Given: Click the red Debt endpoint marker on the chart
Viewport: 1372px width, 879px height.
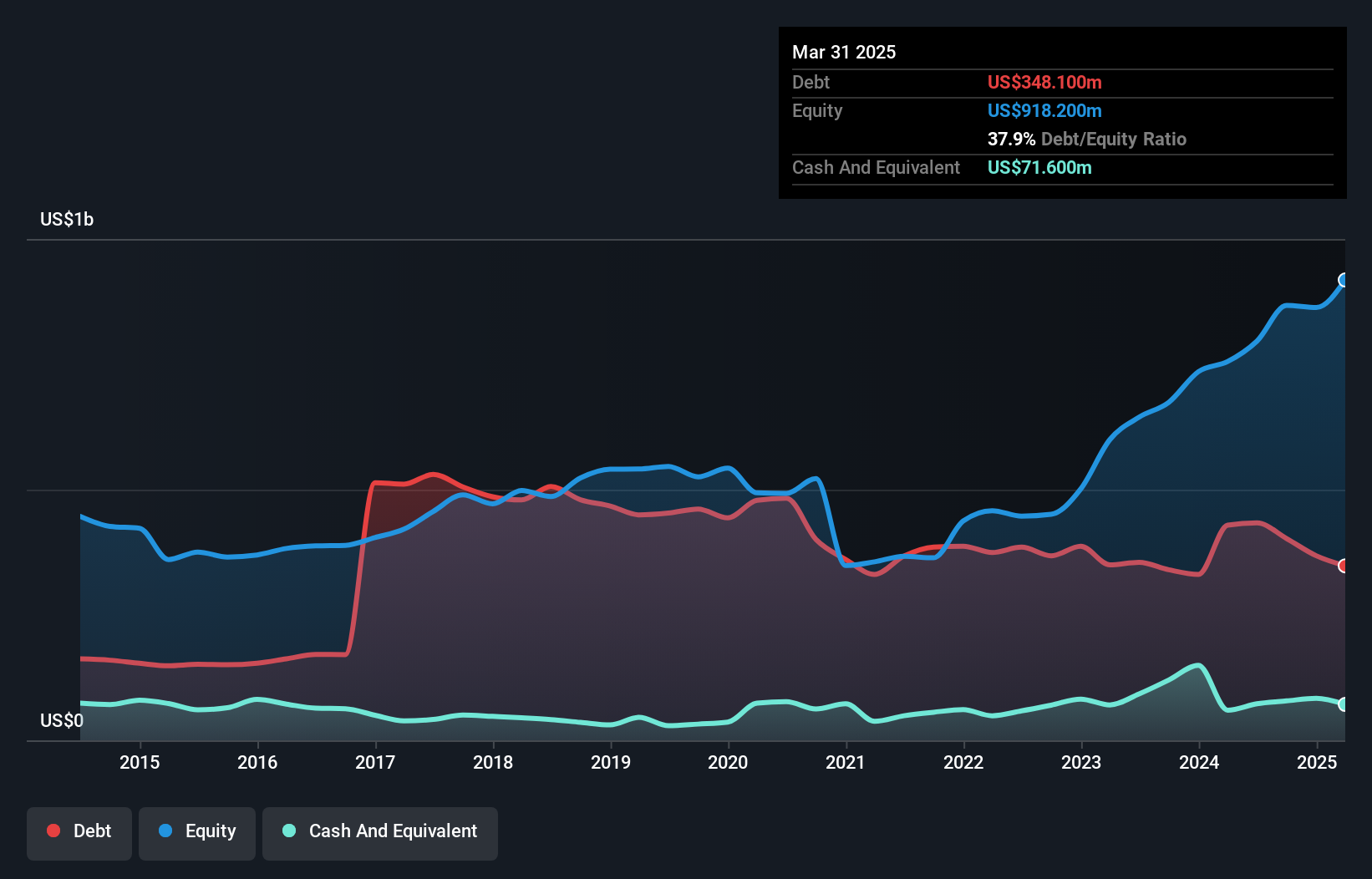Looking at the screenshot, I should point(1344,566).
